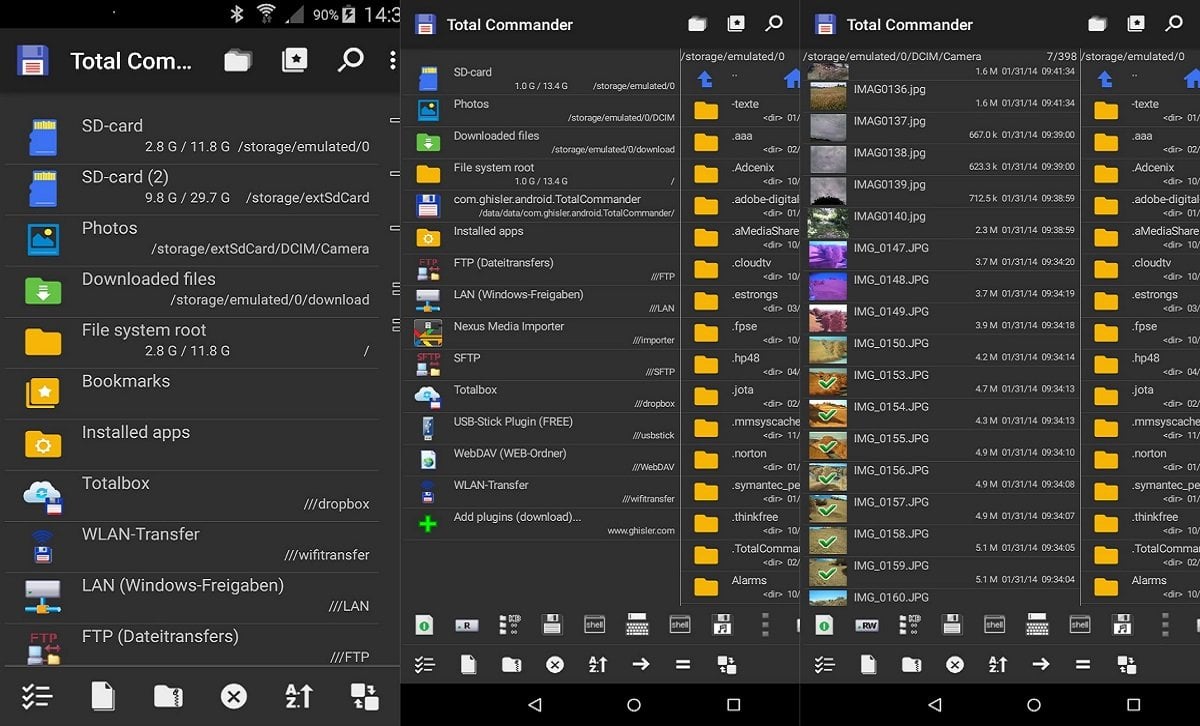This screenshot has width=1200, height=726.
Task: Open Downloaded files in the left screenshot
Action: click(x=190, y=289)
